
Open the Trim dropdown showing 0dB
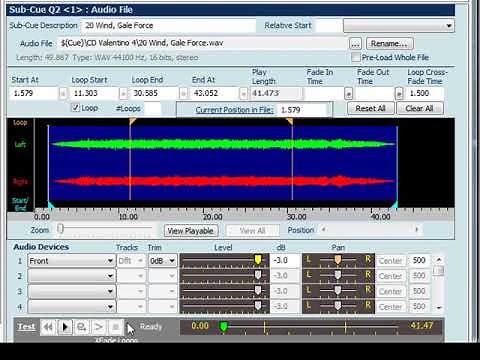click(162, 261)
